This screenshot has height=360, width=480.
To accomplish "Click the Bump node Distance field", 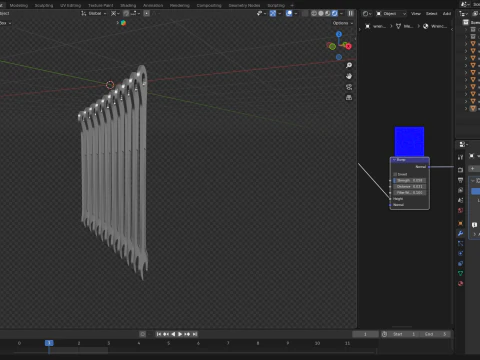I will pyautogui.click(x=409, y=186).
